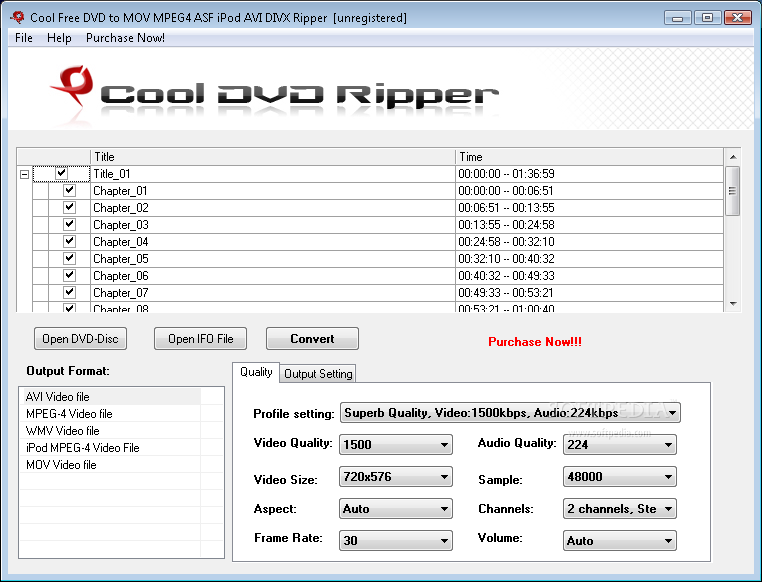Uncheck the Chapter_07 checkbox

69,292
